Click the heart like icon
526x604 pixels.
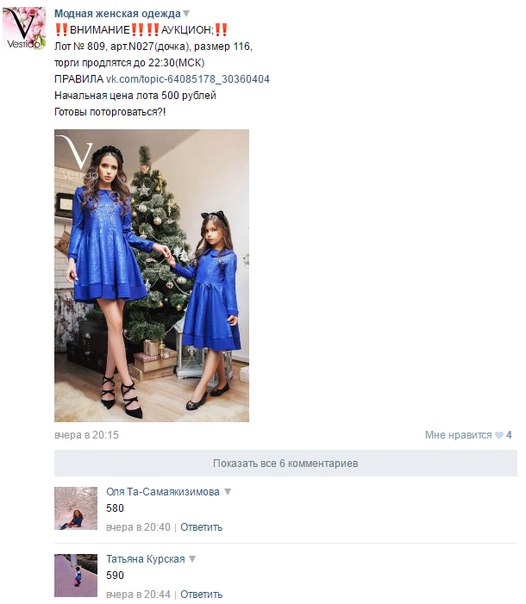pos(499,435)
